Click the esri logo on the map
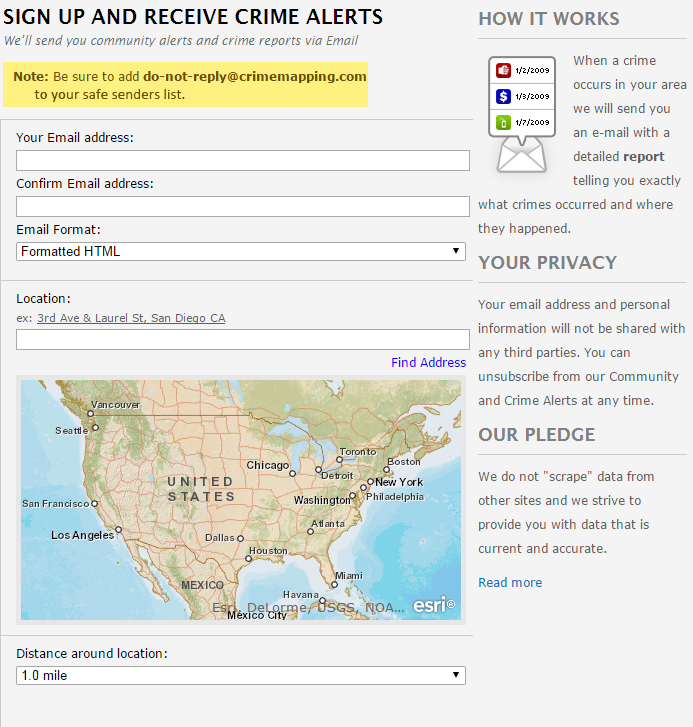Screen dimensions: 693x727 [434, 605]
